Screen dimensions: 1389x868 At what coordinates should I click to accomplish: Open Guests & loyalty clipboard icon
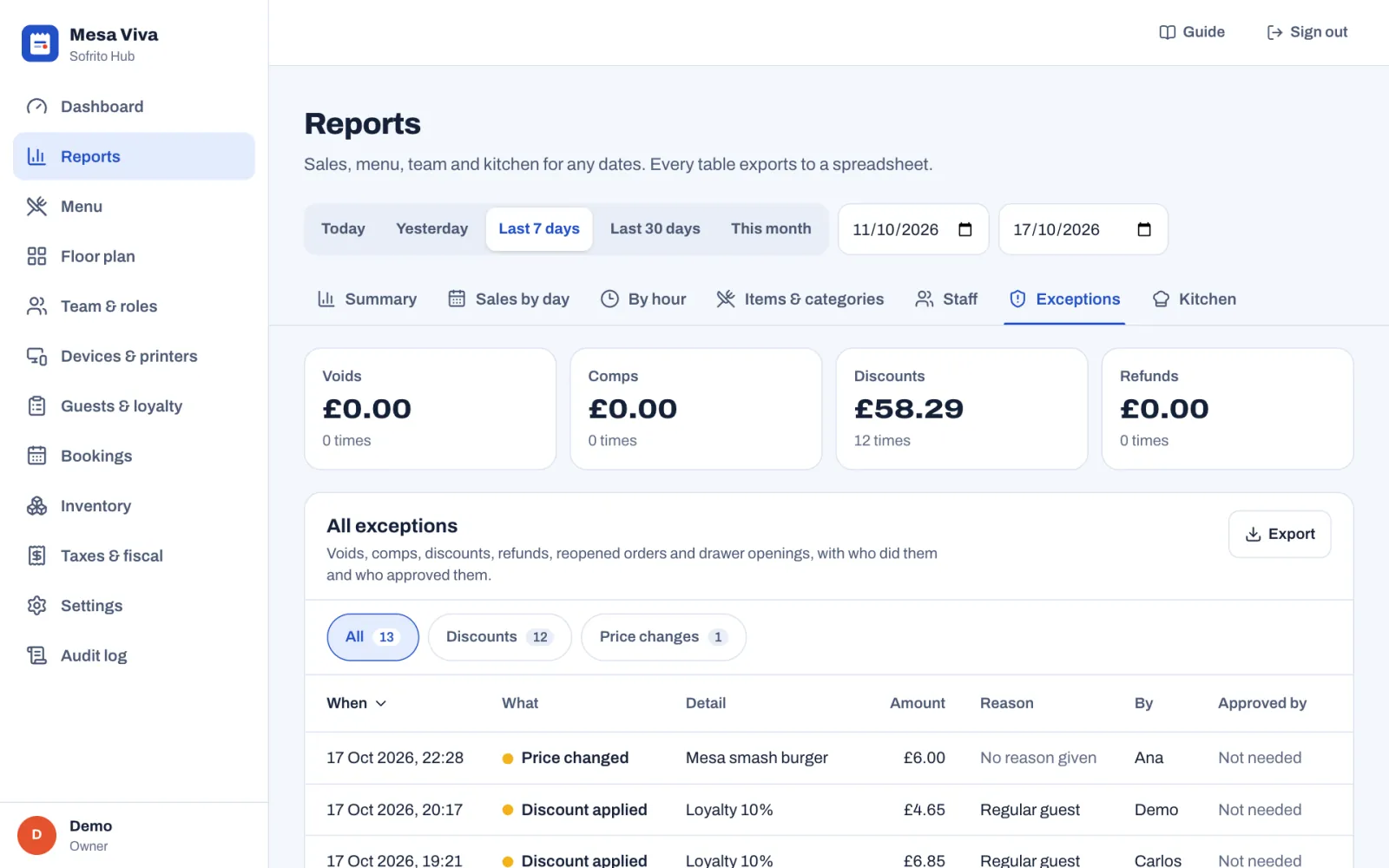[x=36, y=406]
